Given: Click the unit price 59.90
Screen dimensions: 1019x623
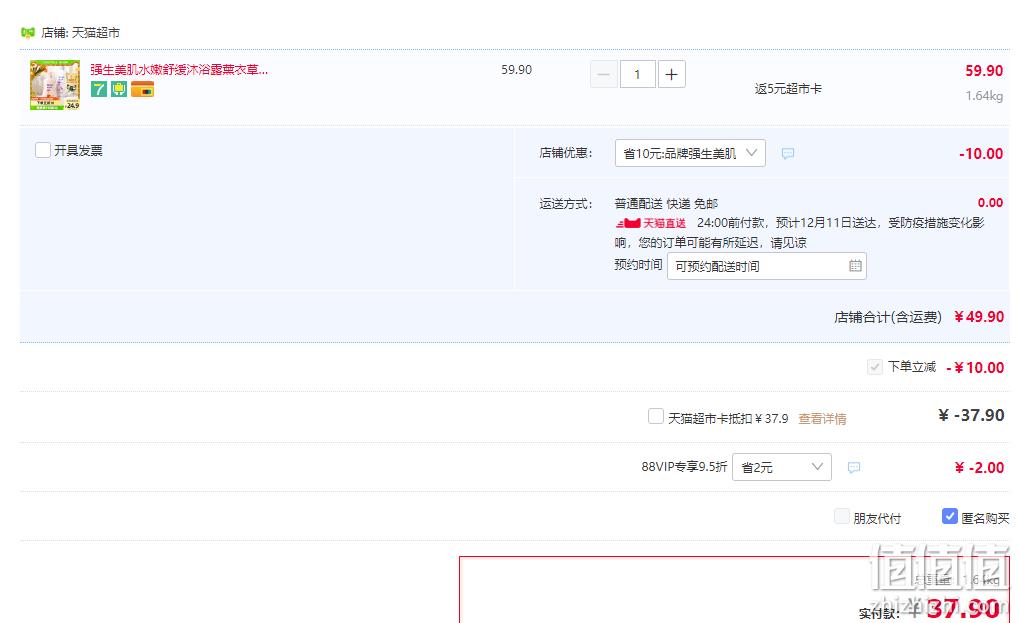Looking at the screenshot, I should pos(517,70).
